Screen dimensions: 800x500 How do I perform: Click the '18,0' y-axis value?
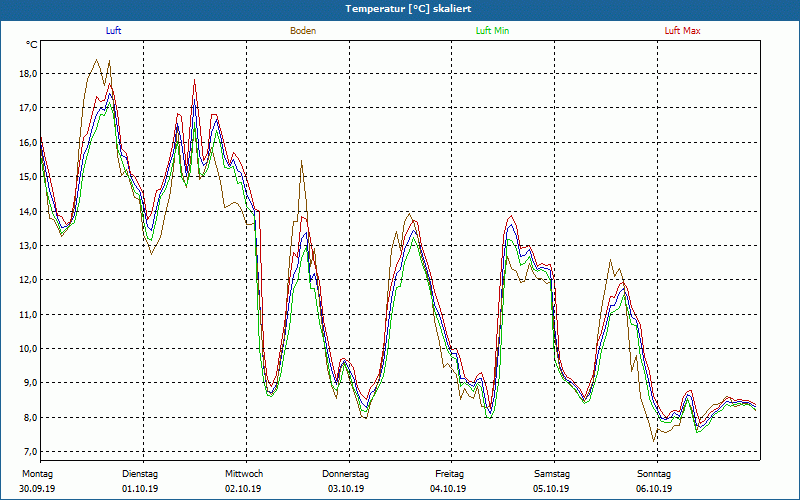click(29, 73)
